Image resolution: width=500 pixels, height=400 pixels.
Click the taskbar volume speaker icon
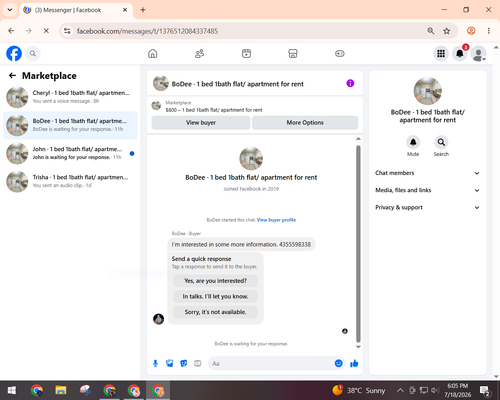pos(435,390)
